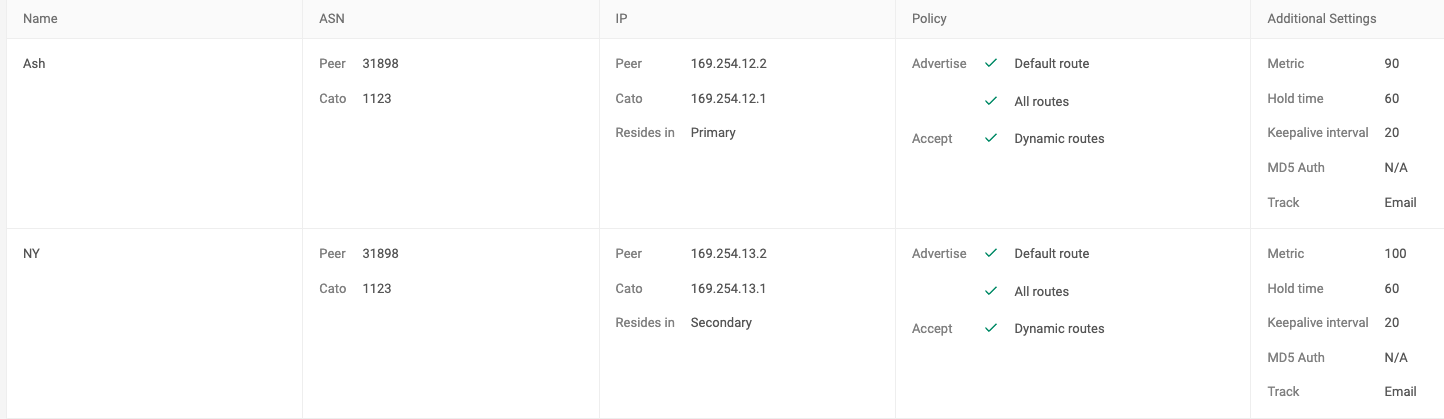Select the Ash BGP neighbor name
1444x419 pixels.
(x=34, y=63)
